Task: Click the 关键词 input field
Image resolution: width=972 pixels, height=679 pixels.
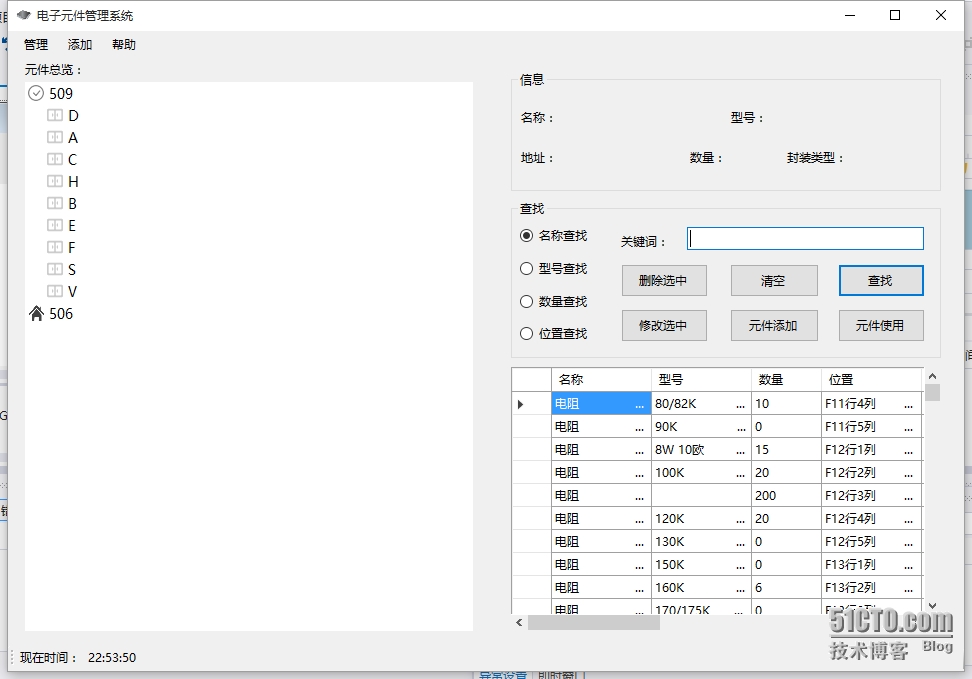Action: click(x=805, y=239)
